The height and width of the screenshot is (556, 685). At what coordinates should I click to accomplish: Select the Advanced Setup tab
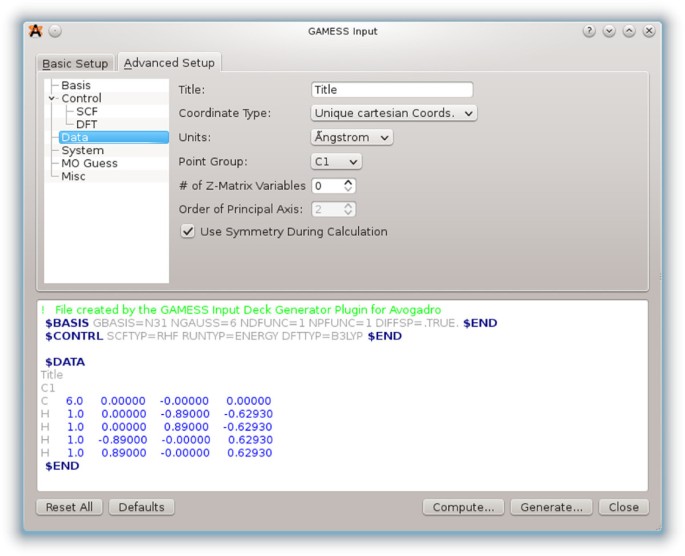pos(170,62)
